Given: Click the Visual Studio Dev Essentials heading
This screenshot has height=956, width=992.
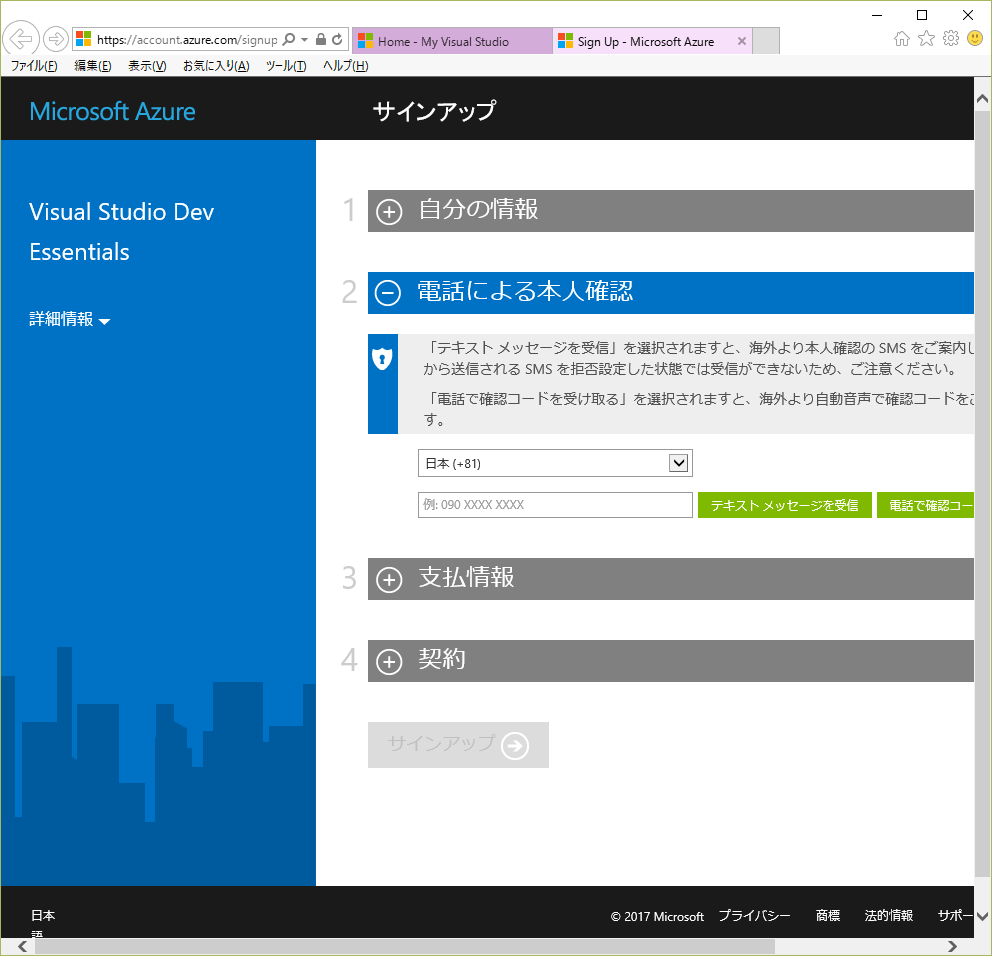Looking at the screenshot, I should 121,232.
